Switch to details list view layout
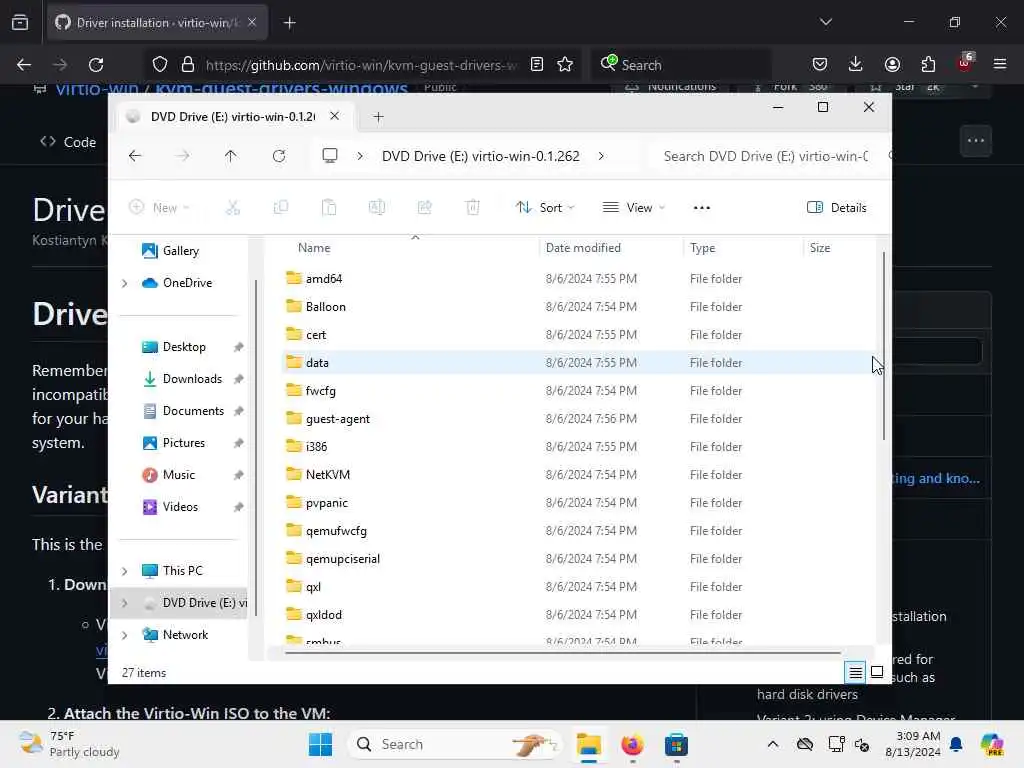1024x768 pixels. coord(856,671)
